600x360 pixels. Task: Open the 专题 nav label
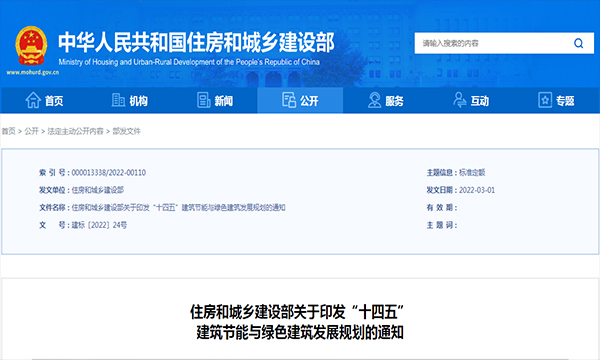tap(565, 101)
